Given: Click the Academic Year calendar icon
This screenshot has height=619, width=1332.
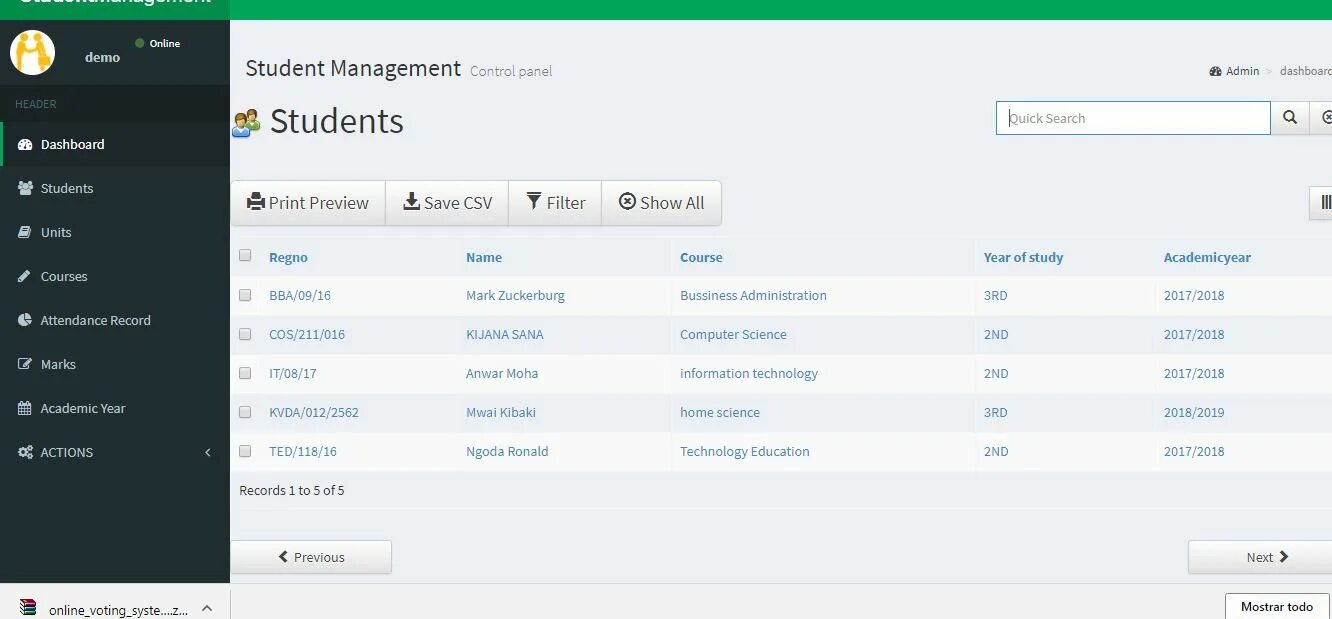Looking at the screenshot, I should click(x=25, y=408).
